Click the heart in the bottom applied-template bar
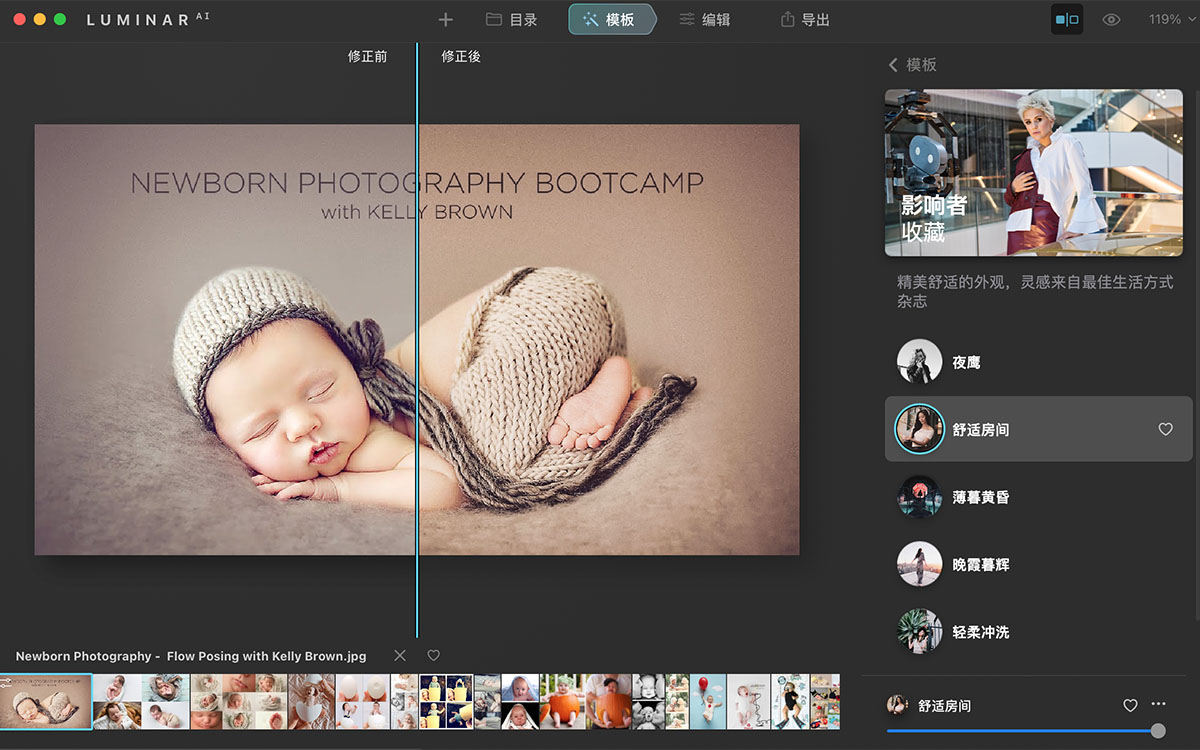 pyautogui.click(x=1130, y=705)
